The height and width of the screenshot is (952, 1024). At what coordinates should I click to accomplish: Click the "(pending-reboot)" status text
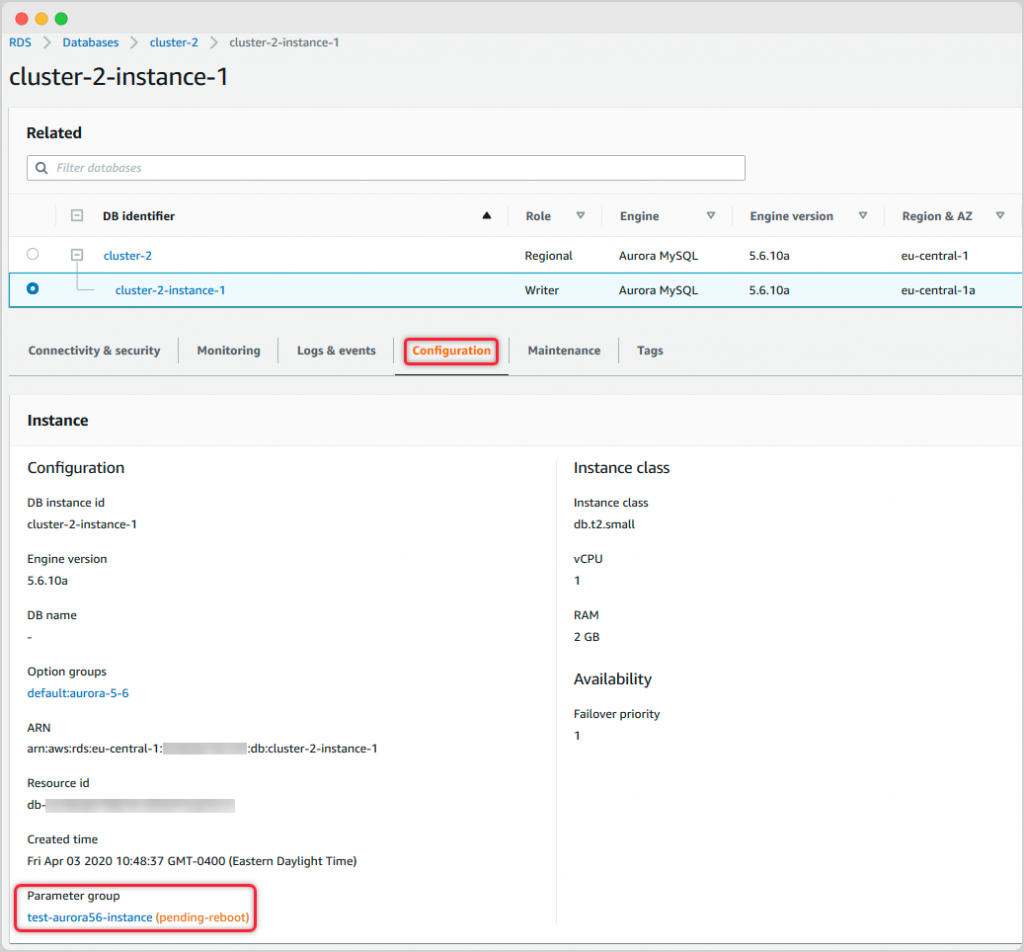point(202,917)
